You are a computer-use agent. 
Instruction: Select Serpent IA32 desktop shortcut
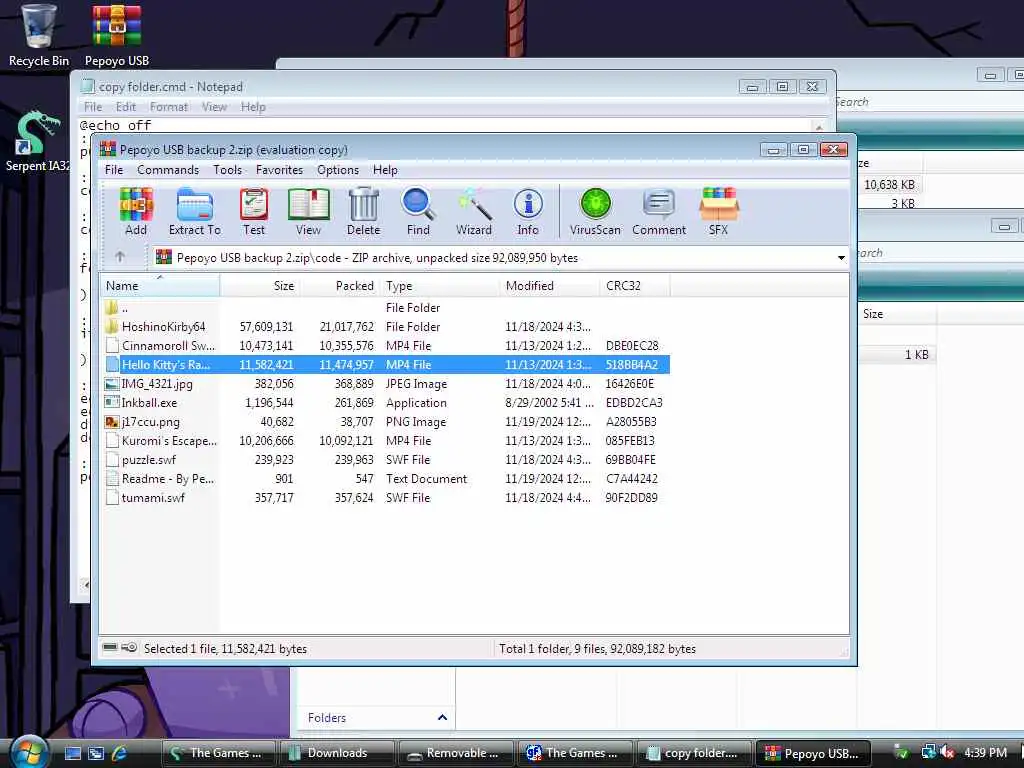[37, 142]
